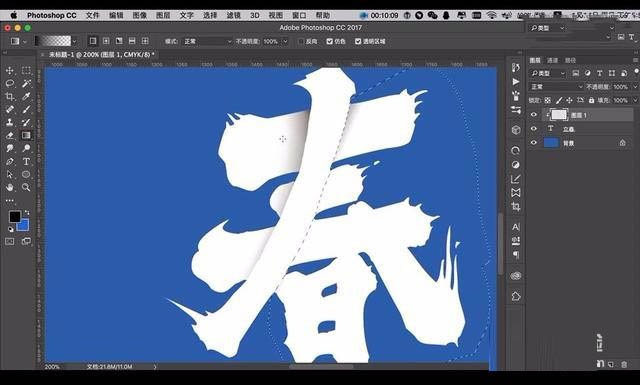Choose diamond gradient style

(145, 41)
